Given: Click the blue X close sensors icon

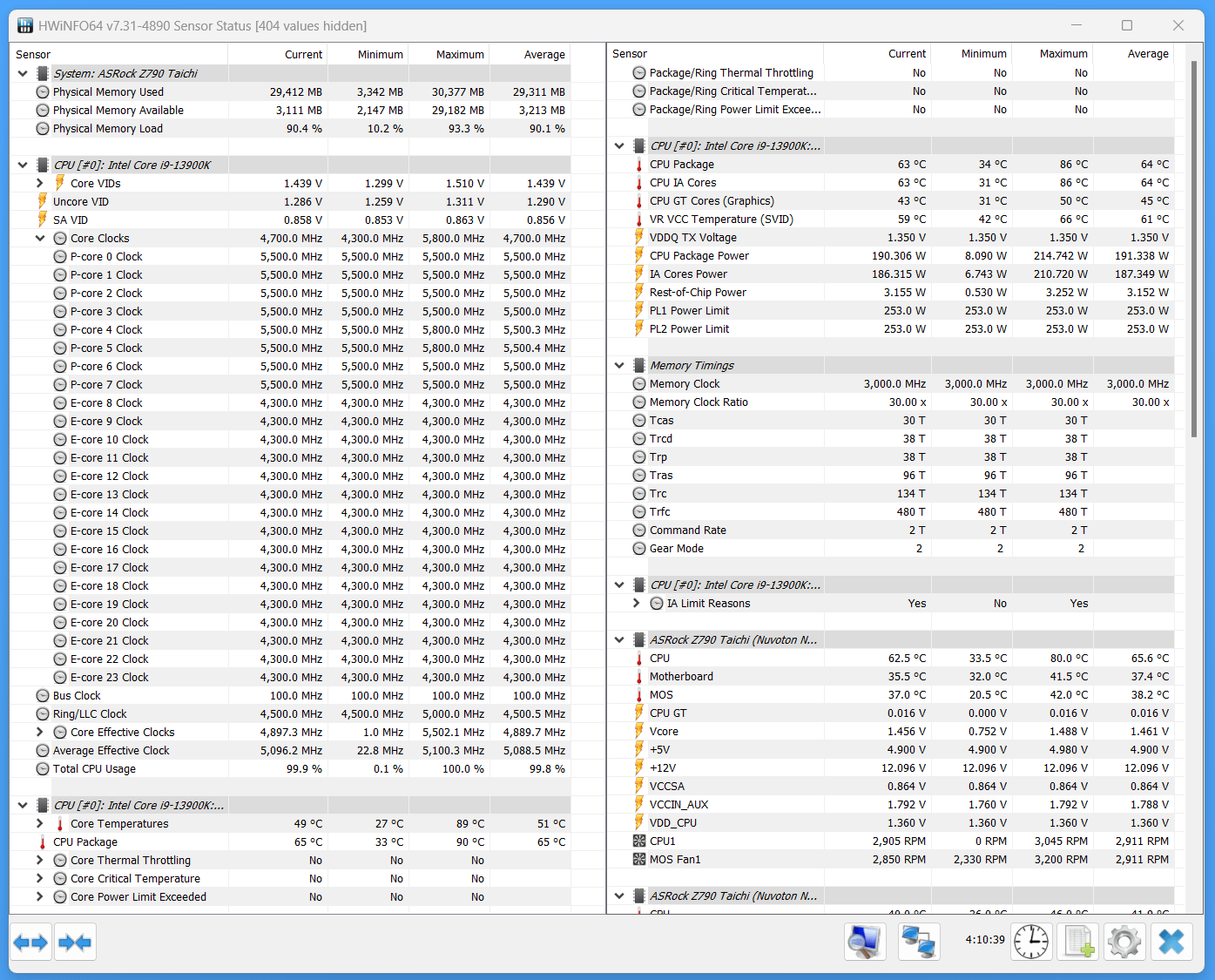Looking at the screenshot, I should [x=1171, y=942].
